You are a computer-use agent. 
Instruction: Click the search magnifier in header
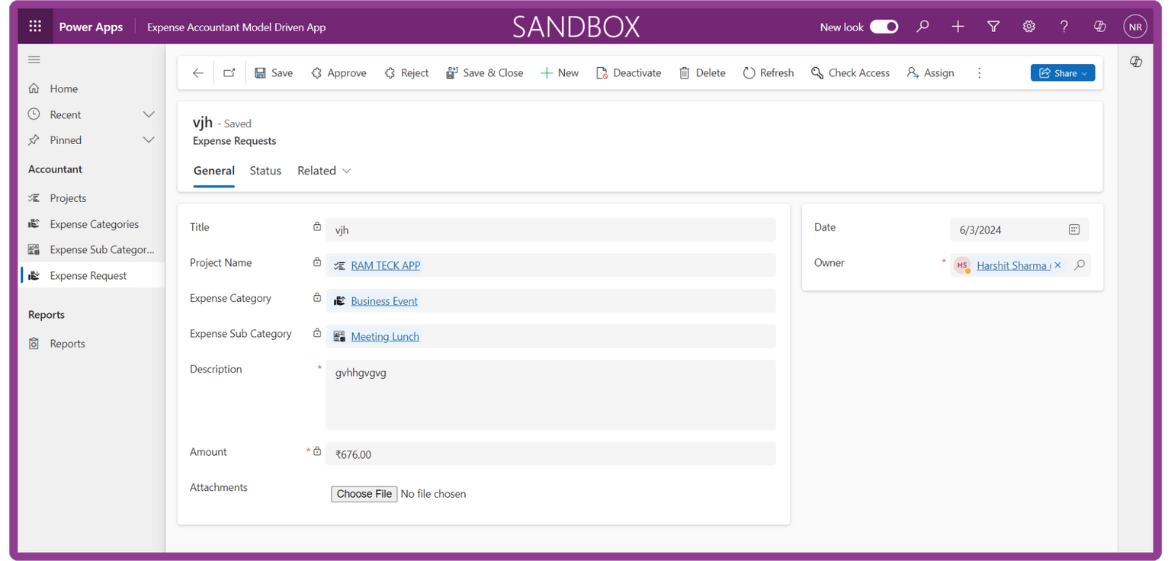coord(923,27)
